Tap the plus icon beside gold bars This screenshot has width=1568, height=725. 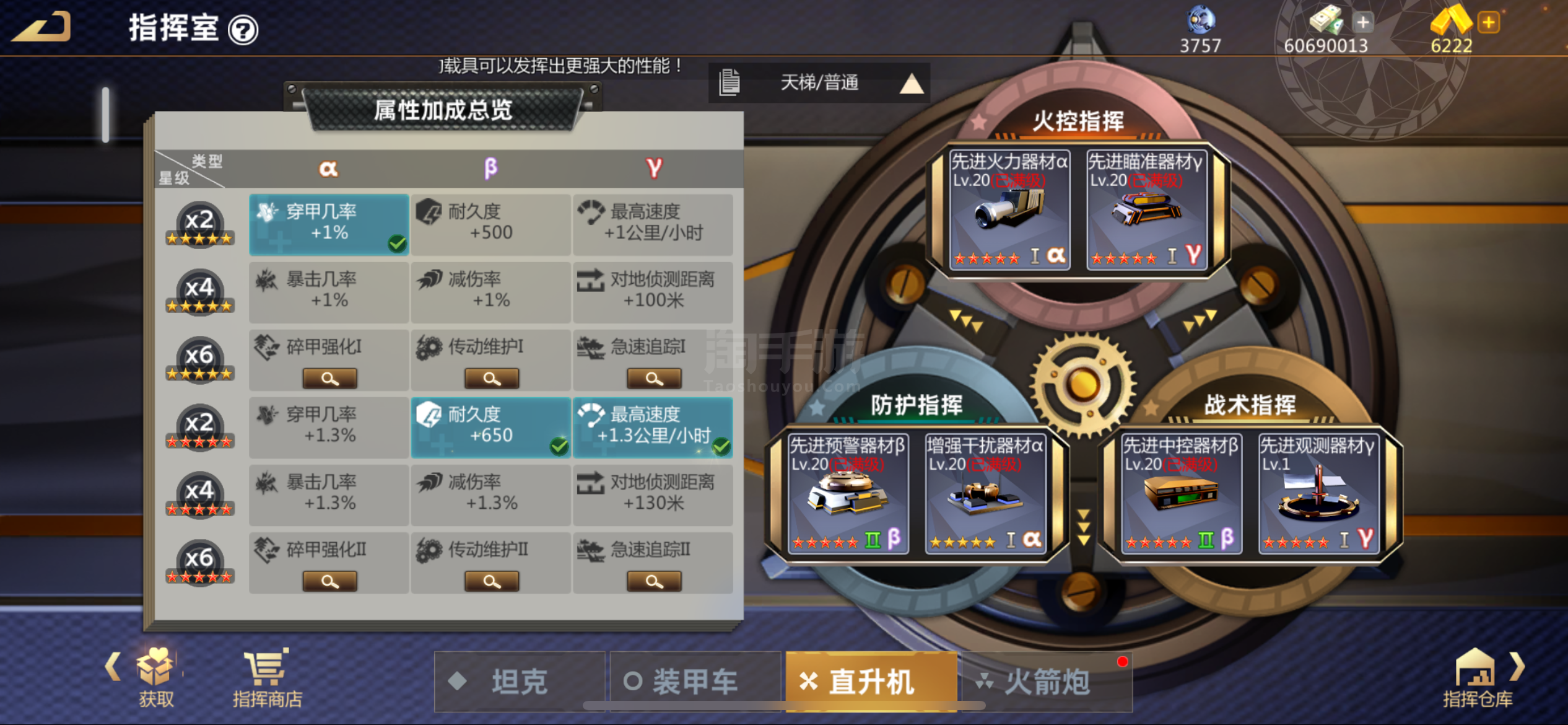[x=1488, y=23]
